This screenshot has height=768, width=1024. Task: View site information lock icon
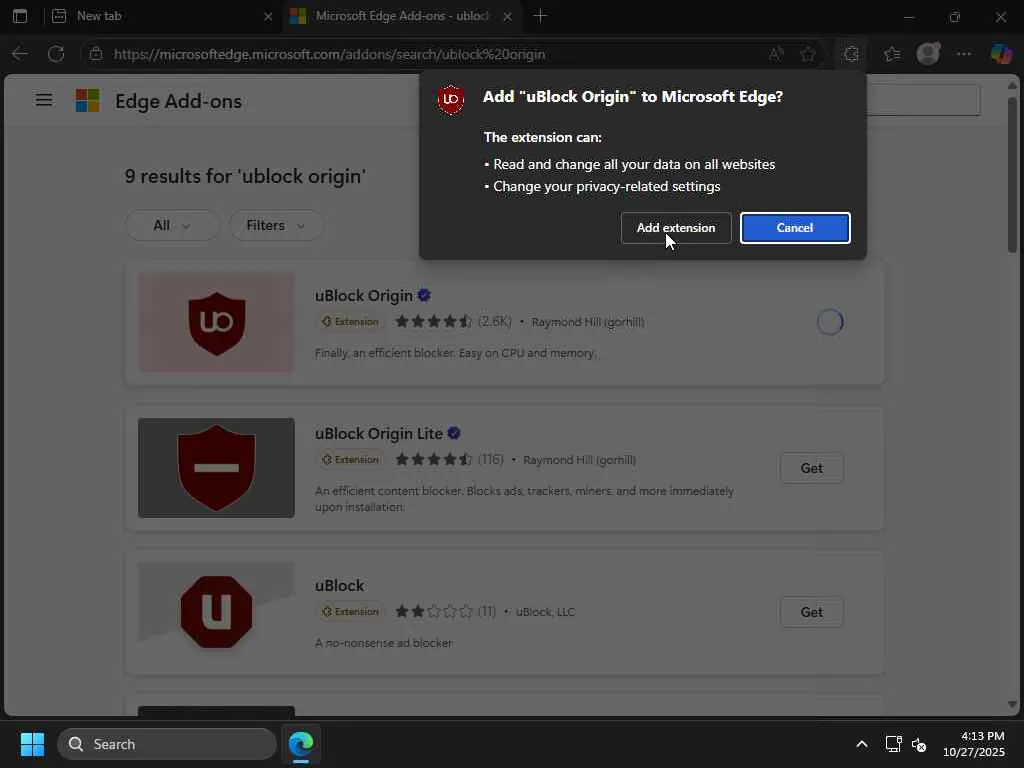click(x=96, y=54)
